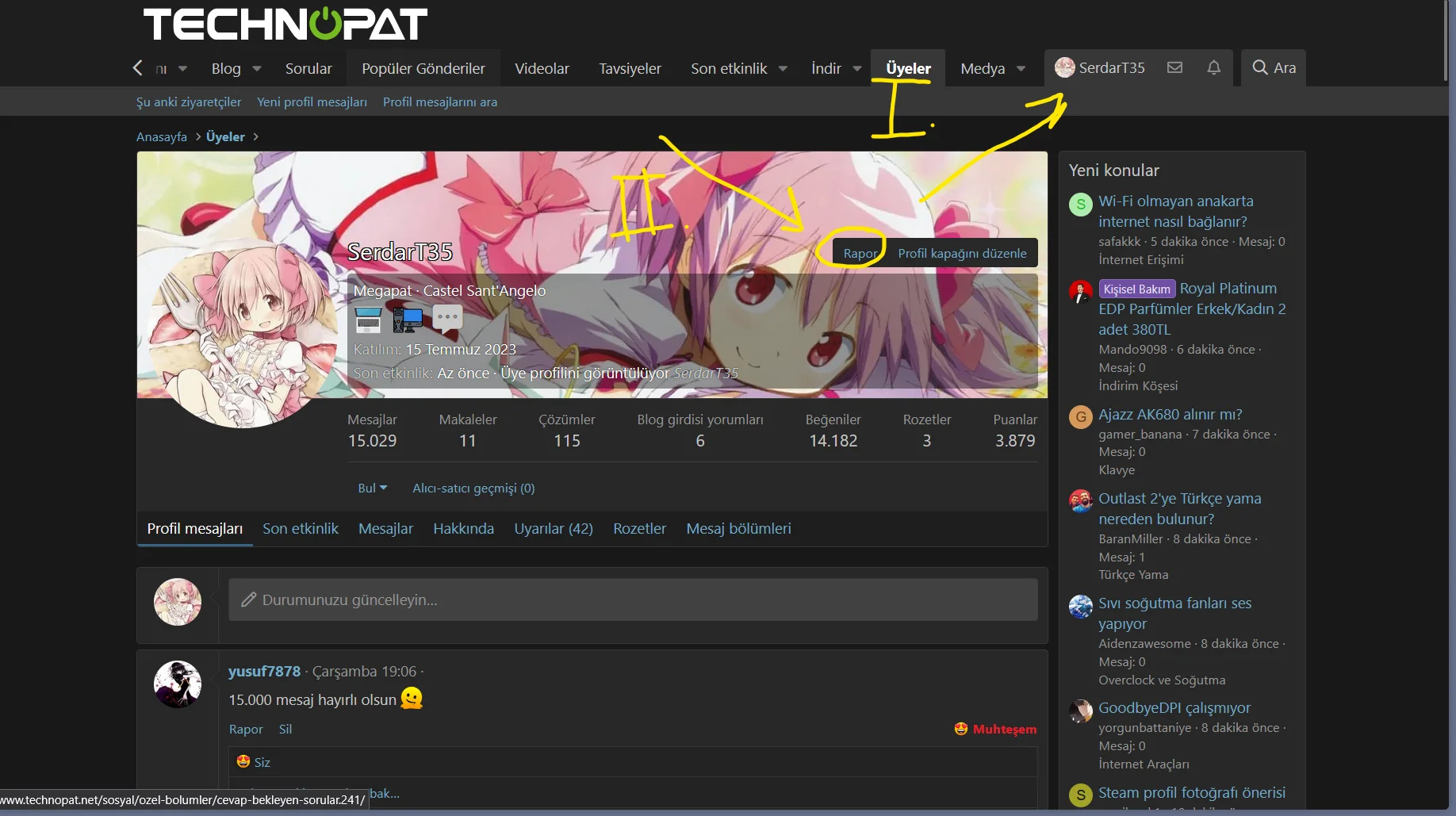1456x816 pixels.
Task: Open the Uyarılar (42) tab
Action: [554, 529]
